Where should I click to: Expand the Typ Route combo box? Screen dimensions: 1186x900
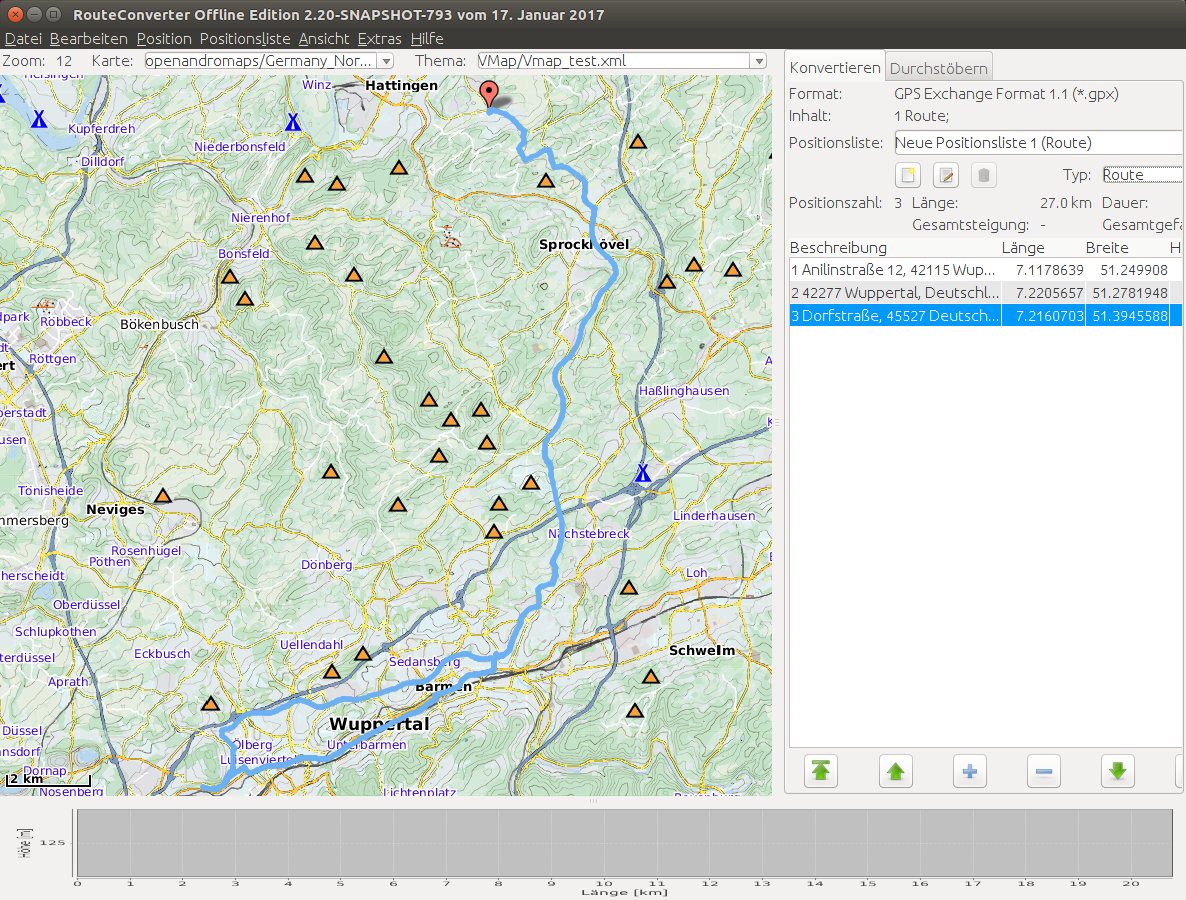[1140, 175]
